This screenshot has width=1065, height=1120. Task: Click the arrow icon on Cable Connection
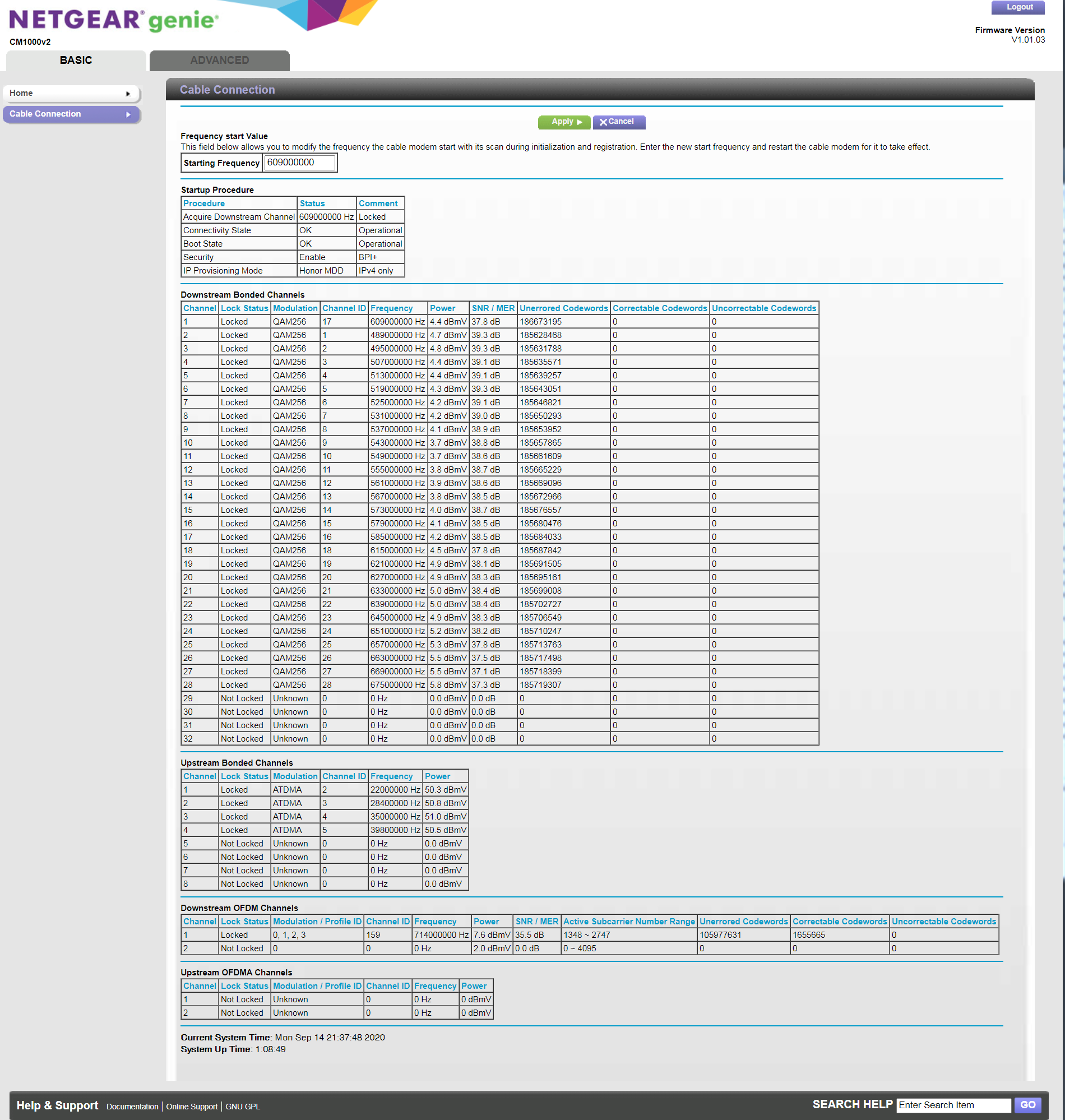click(128, 114)
